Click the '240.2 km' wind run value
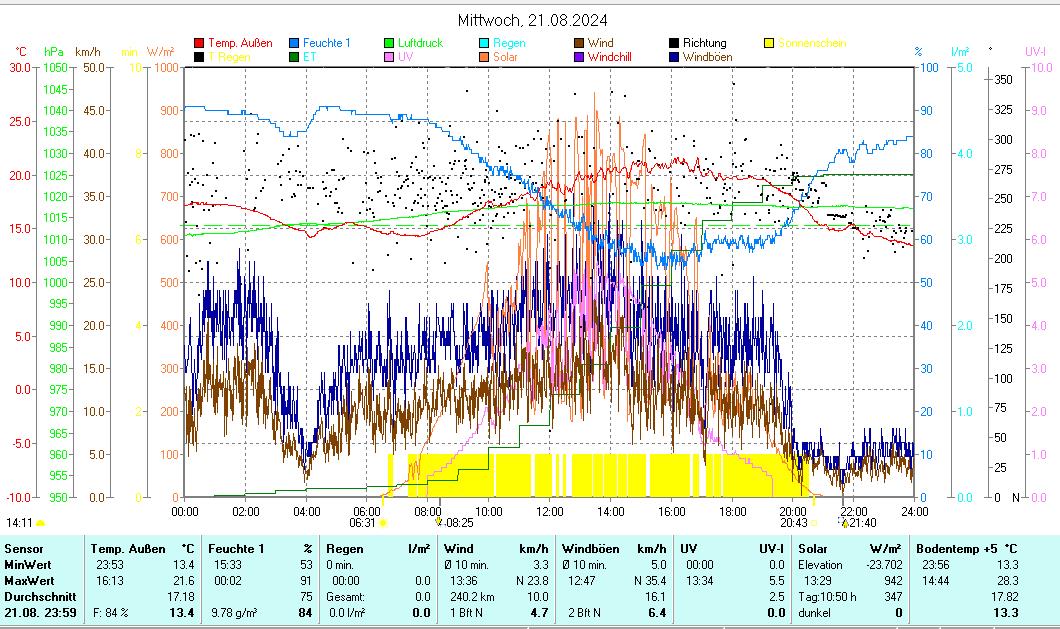Image resolution: width=1060 pixels, height=629 pixels. [472, 597]
